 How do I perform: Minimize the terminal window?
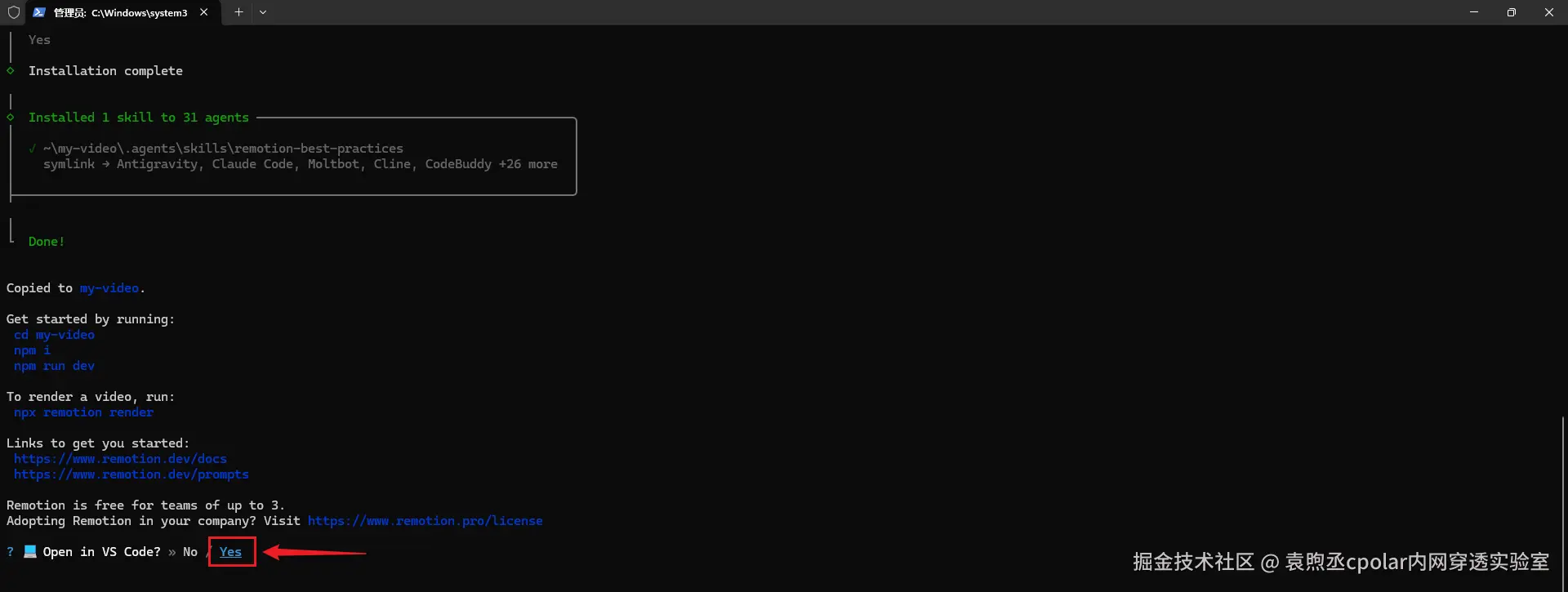[1474, 12]
